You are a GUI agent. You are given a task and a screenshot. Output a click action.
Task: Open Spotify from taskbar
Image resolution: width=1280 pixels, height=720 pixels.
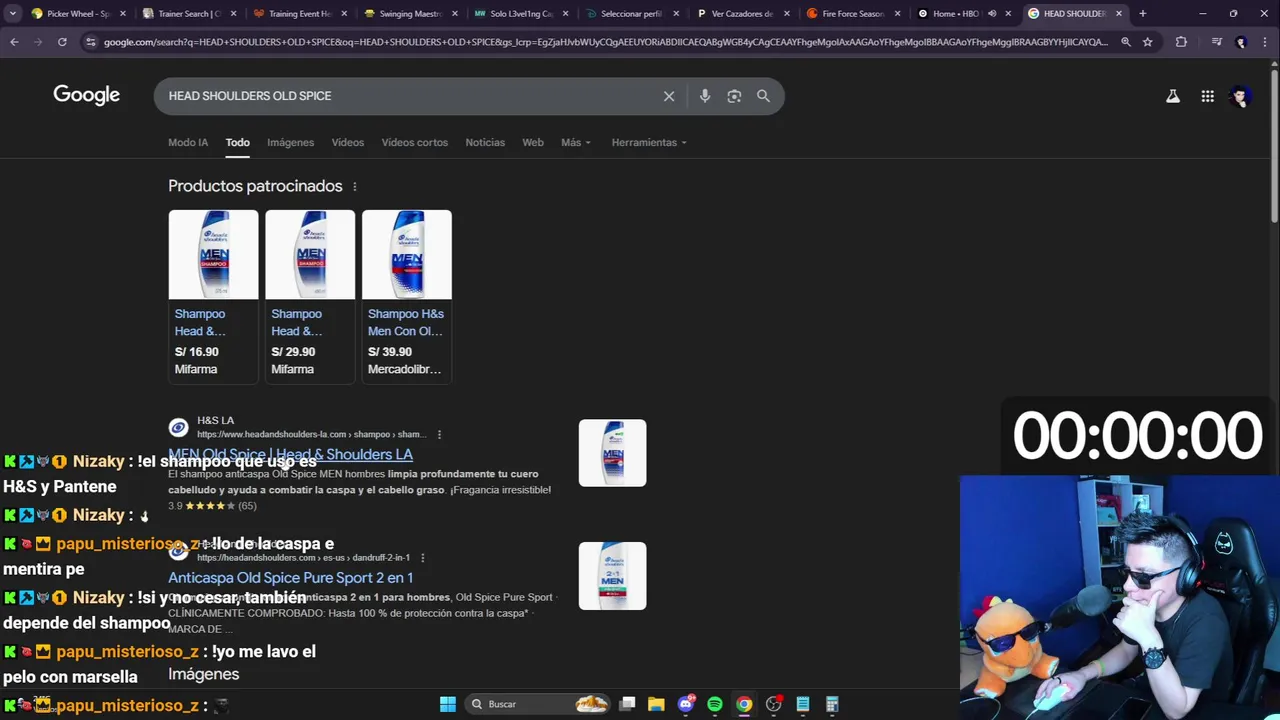pos(715,704)
